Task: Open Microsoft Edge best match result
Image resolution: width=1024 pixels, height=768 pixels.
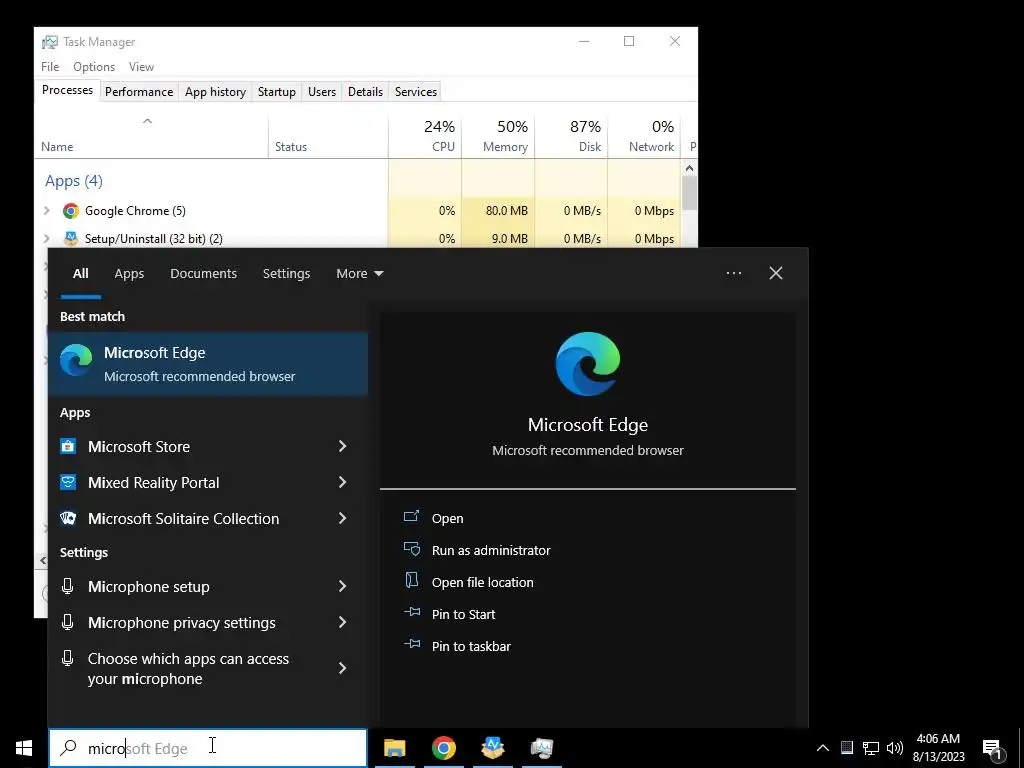Action: tap(208, 364)
